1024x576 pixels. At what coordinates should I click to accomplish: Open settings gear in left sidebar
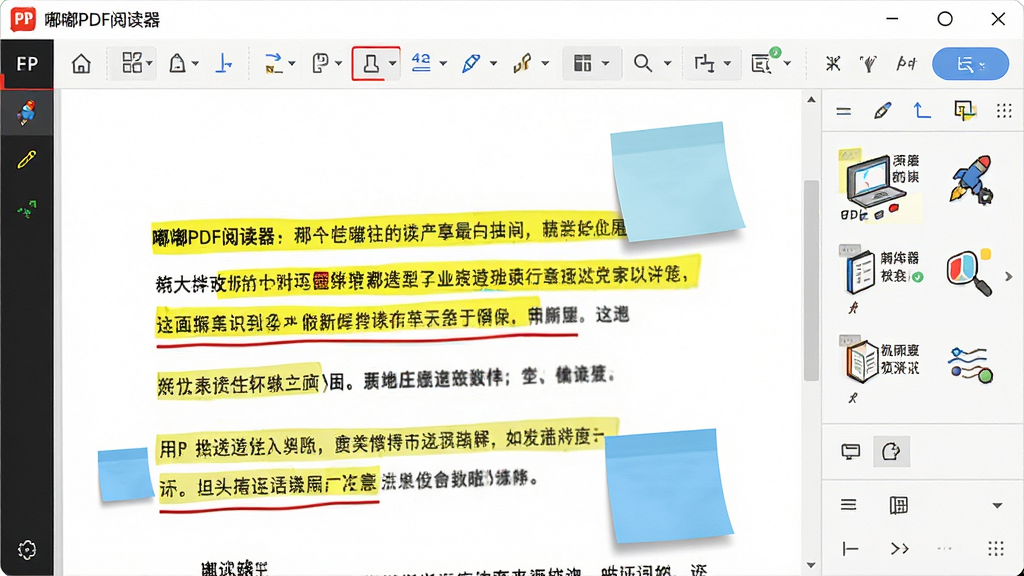click(x=27, y=550)
